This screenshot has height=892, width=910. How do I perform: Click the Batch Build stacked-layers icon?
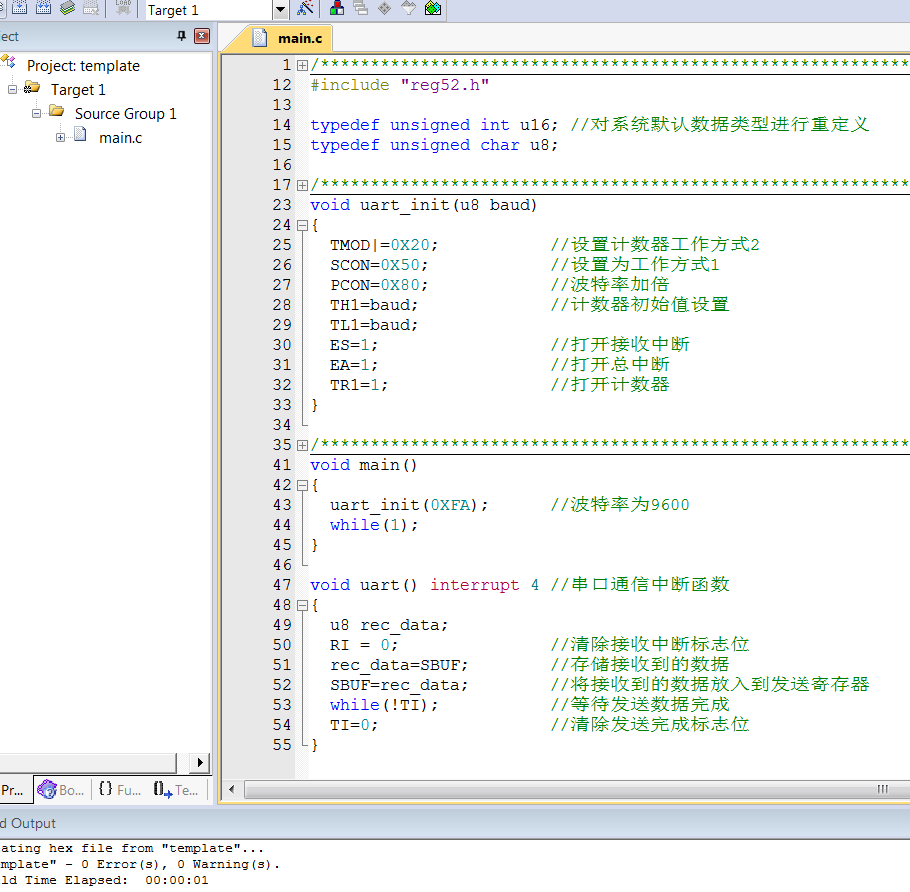click(67, 7)
